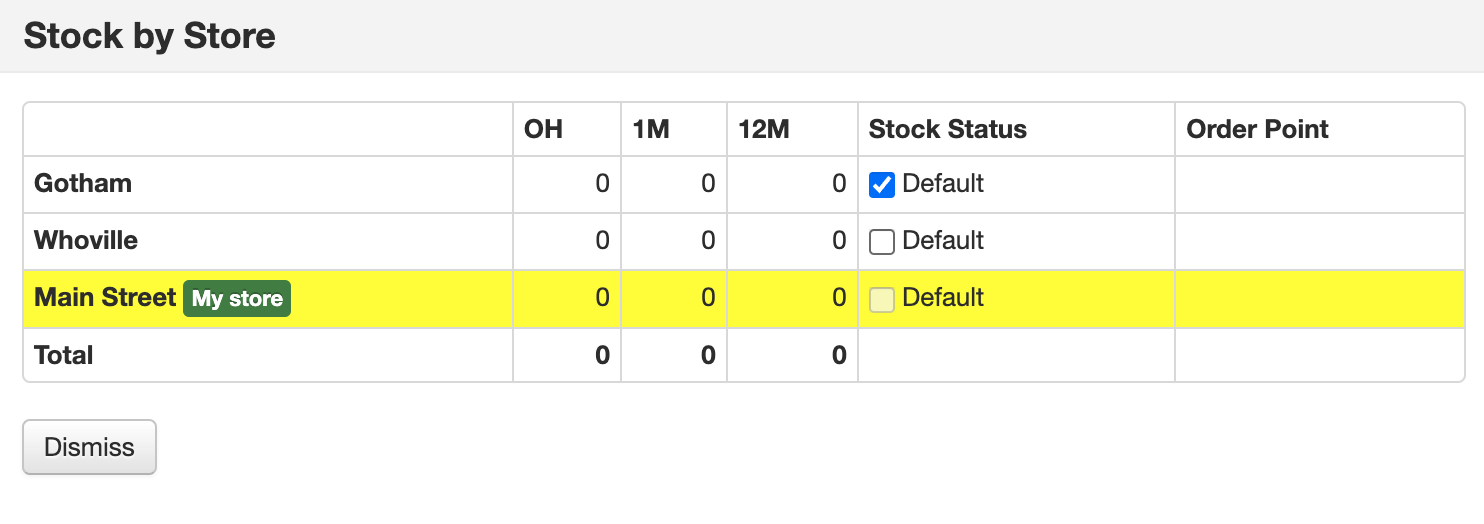This screenshot has width=1484, height=524.
Task: Click the green My store badge
Action: (237, 299)
